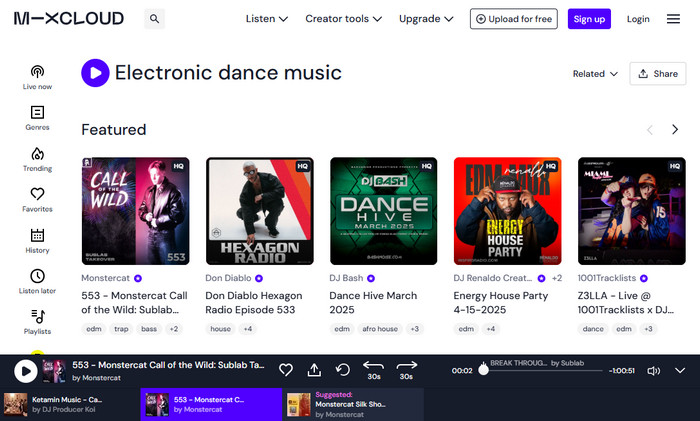
Task: Skip back 30 seconds
Action: (374, 370)
